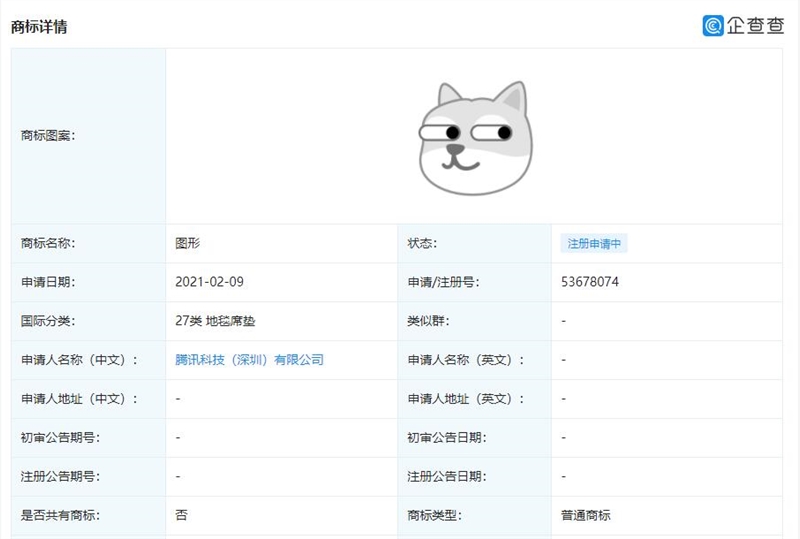Click the 国际分类： label
800x539 pixels.
(48, 321)
